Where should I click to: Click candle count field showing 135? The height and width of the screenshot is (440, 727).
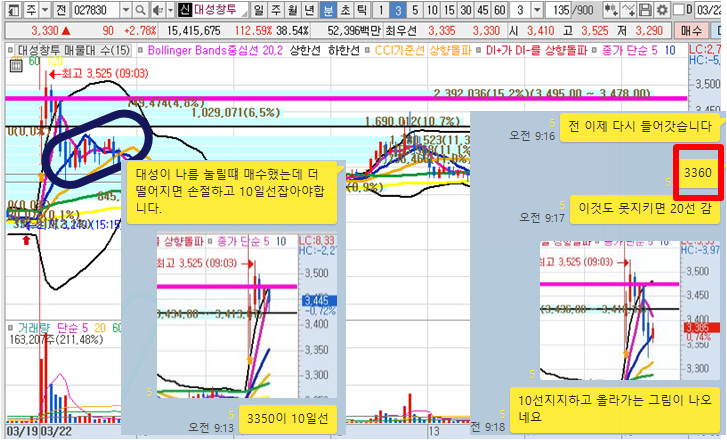(x=560, y=10)
